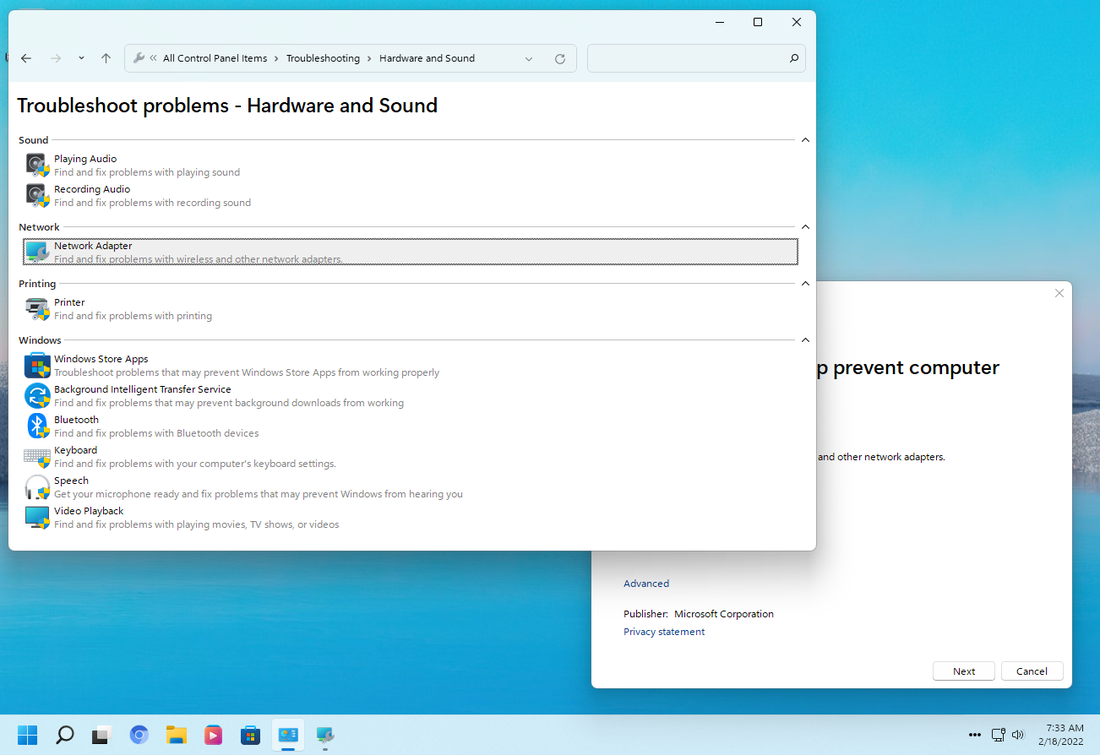Launch the Recording Audio troubleshooter icon
This screenshot has height=755, width=1100.
(37, 196)
